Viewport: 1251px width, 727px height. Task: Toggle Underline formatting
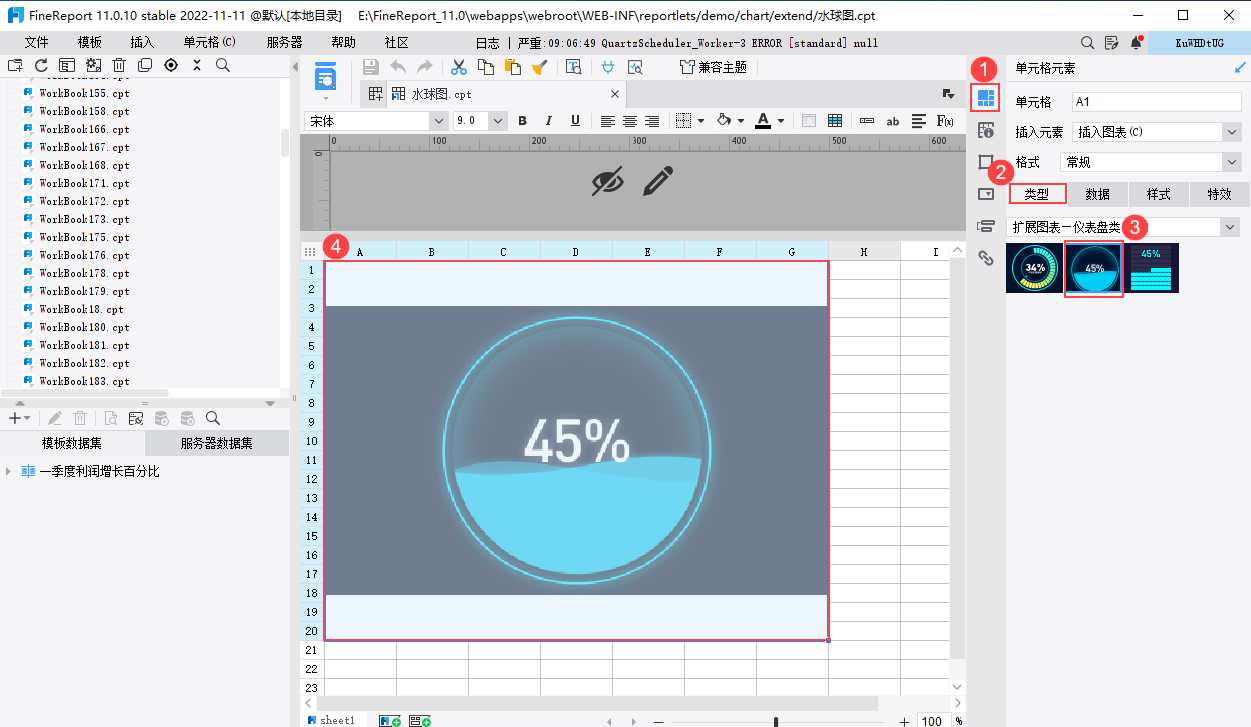[x=575, y=121]
